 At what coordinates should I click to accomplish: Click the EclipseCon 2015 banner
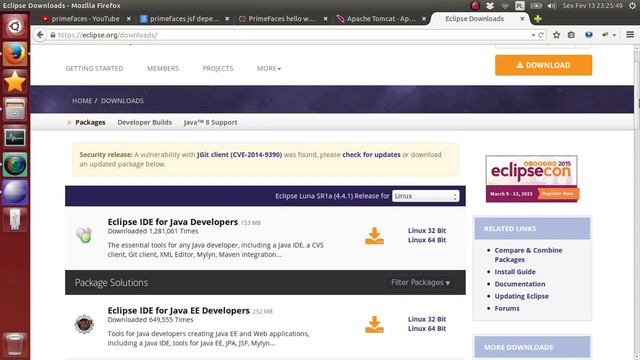coord(532,178)
